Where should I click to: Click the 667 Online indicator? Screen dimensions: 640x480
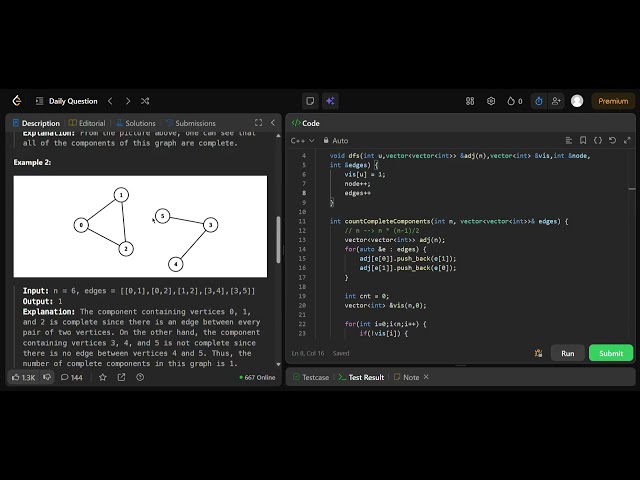pos(257,378)
